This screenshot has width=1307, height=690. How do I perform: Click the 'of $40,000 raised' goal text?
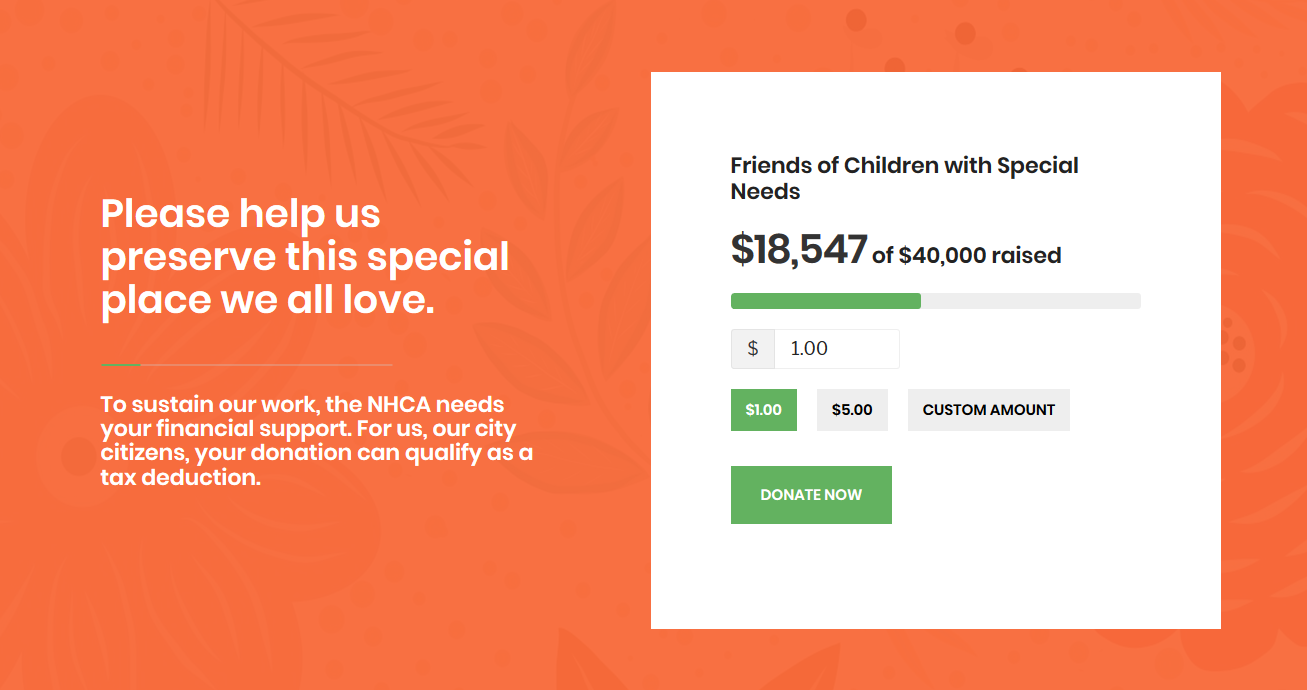966,256
